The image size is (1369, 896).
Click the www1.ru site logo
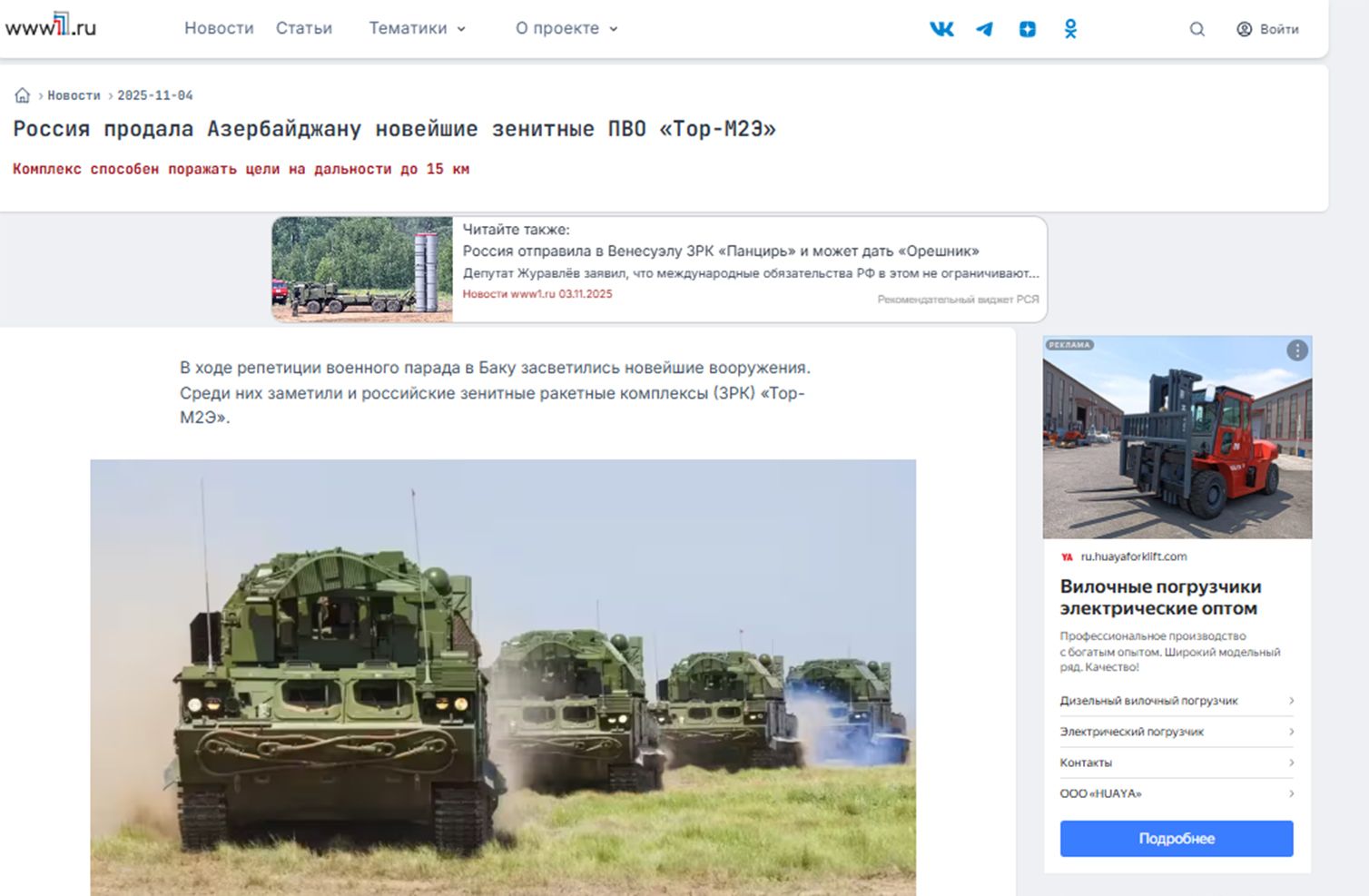point(51,26)
